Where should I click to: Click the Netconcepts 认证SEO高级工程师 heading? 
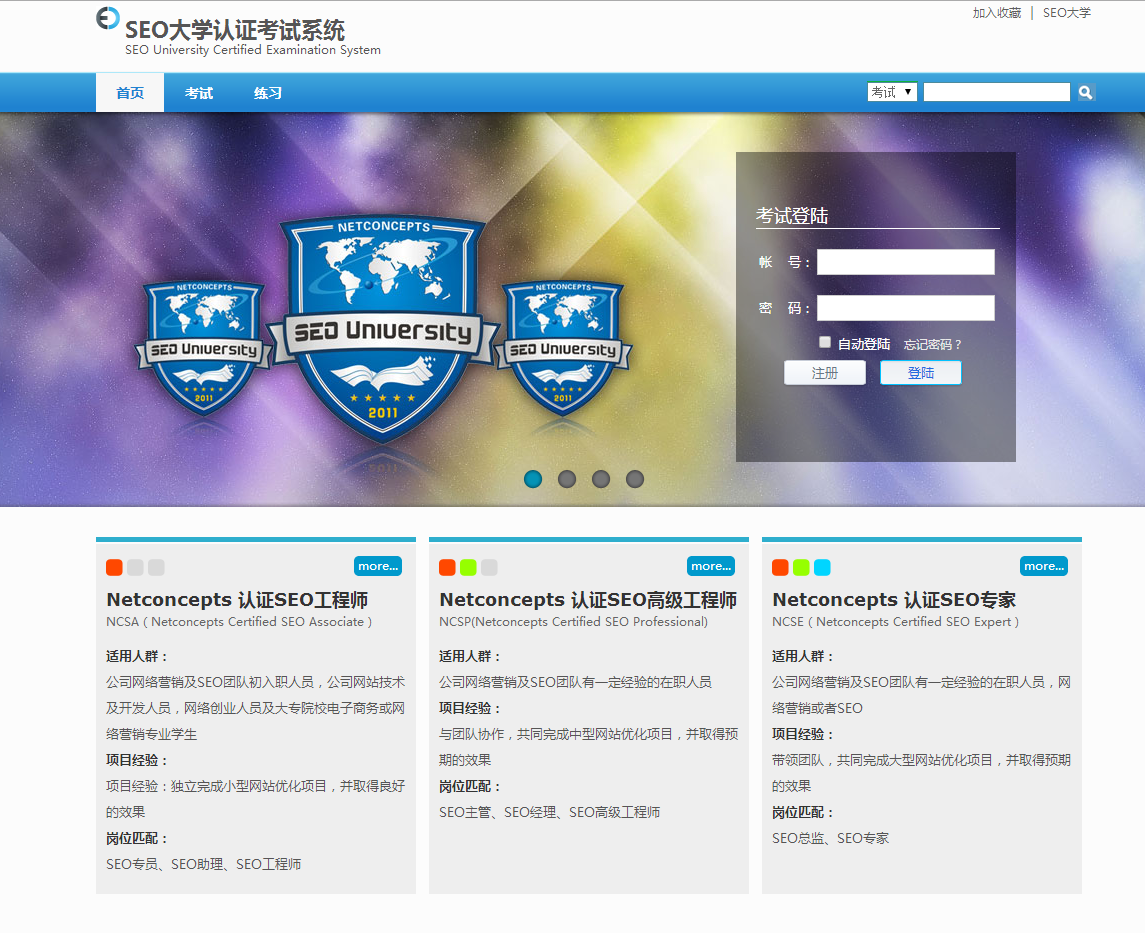588,600
